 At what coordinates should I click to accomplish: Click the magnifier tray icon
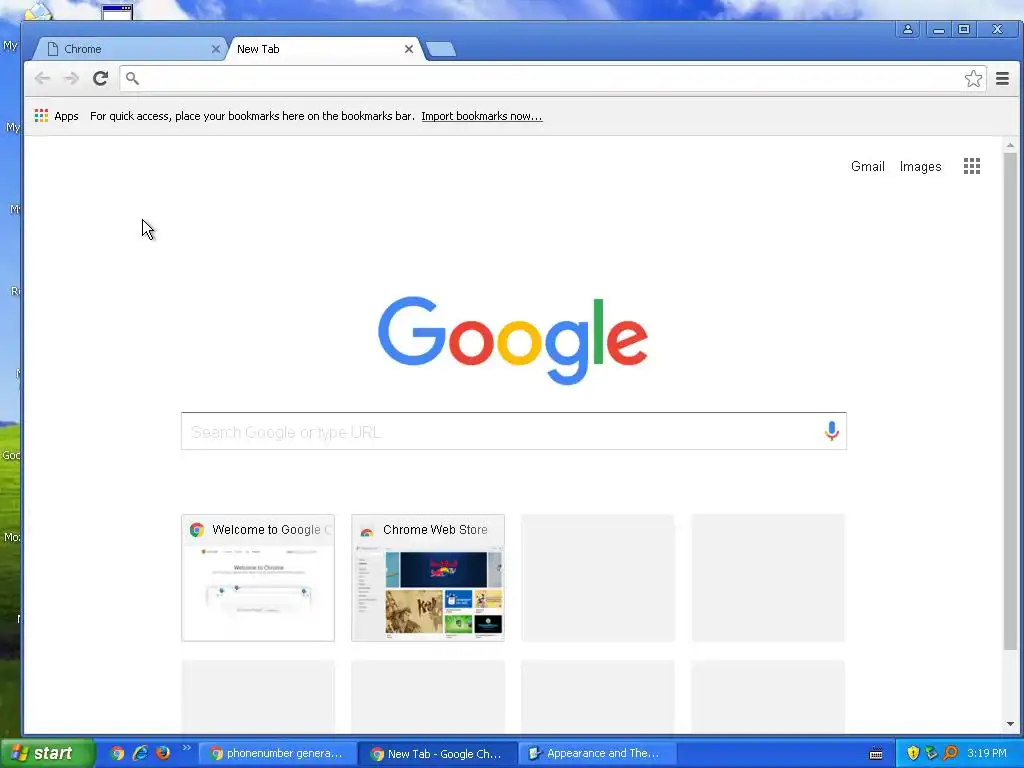[x=950, y=753]
